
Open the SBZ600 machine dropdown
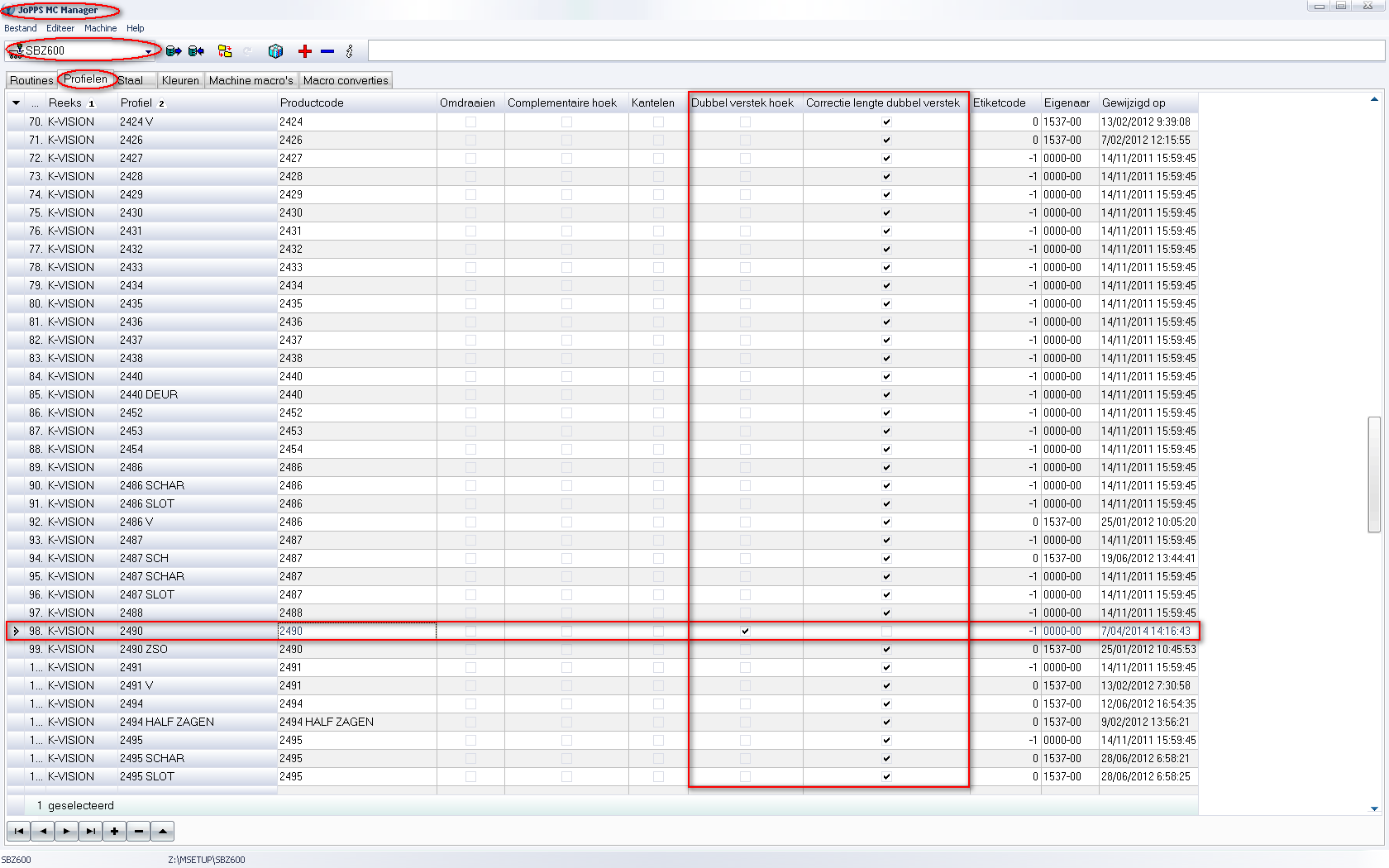(x=149, y=51)
